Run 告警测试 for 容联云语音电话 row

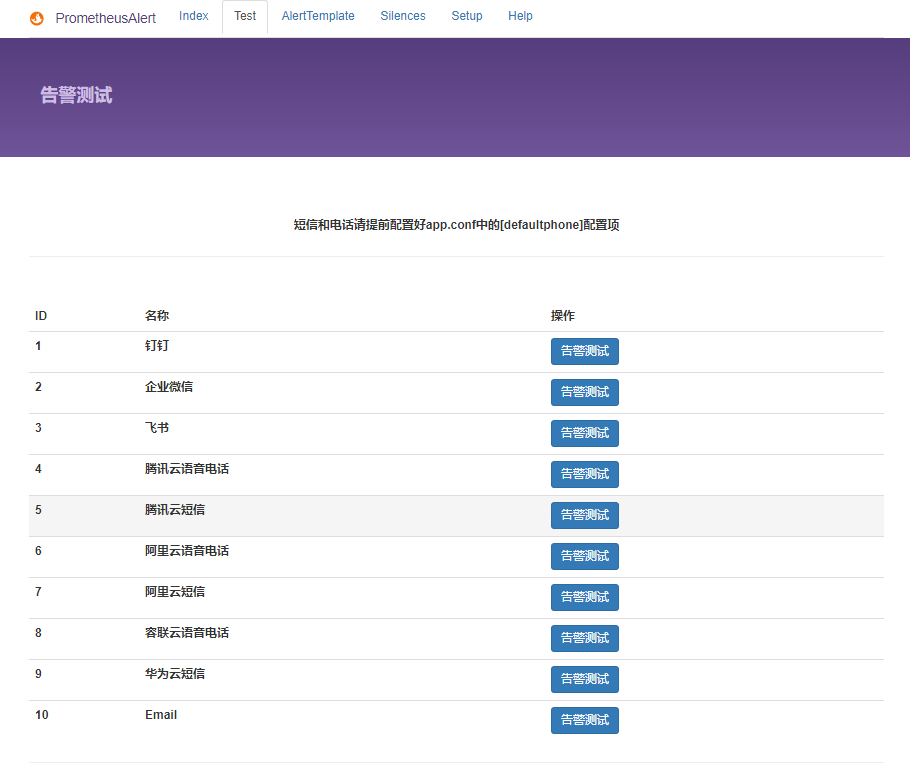click(x=584, y=638)
